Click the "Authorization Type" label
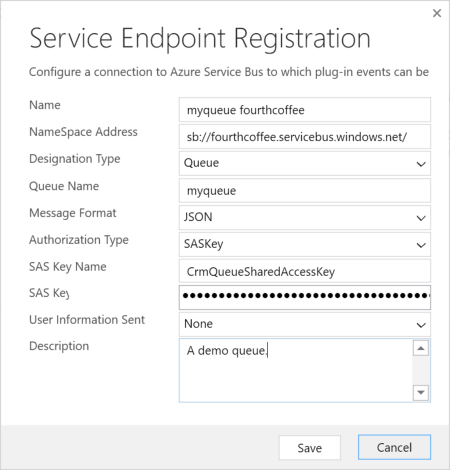 point(79,240)
